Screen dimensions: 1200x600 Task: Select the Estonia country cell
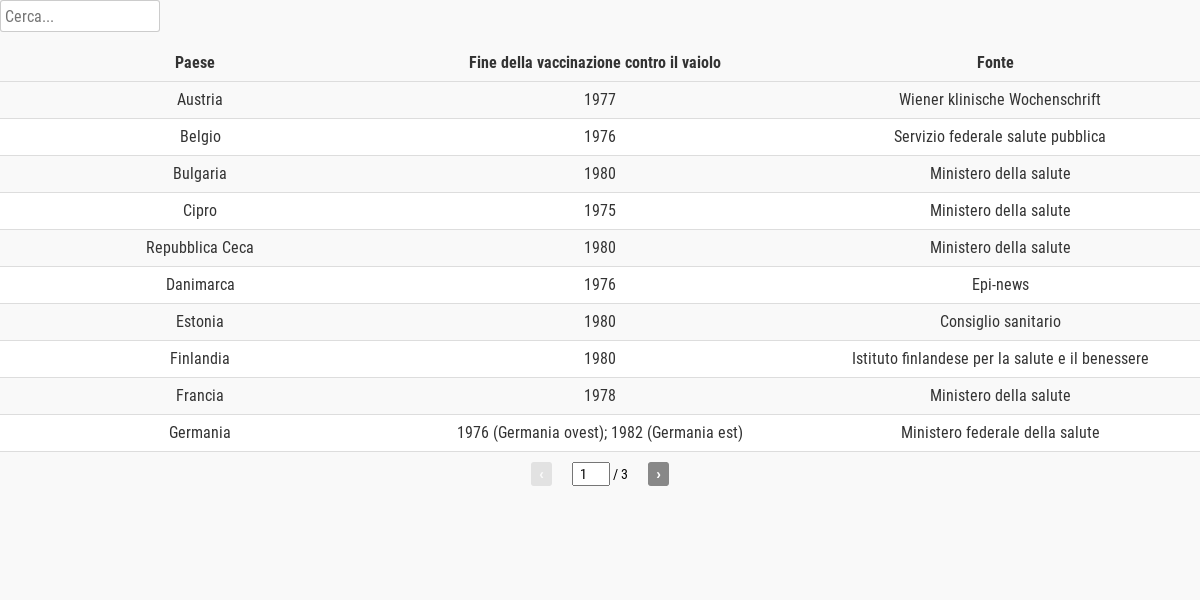pos(200,322)
